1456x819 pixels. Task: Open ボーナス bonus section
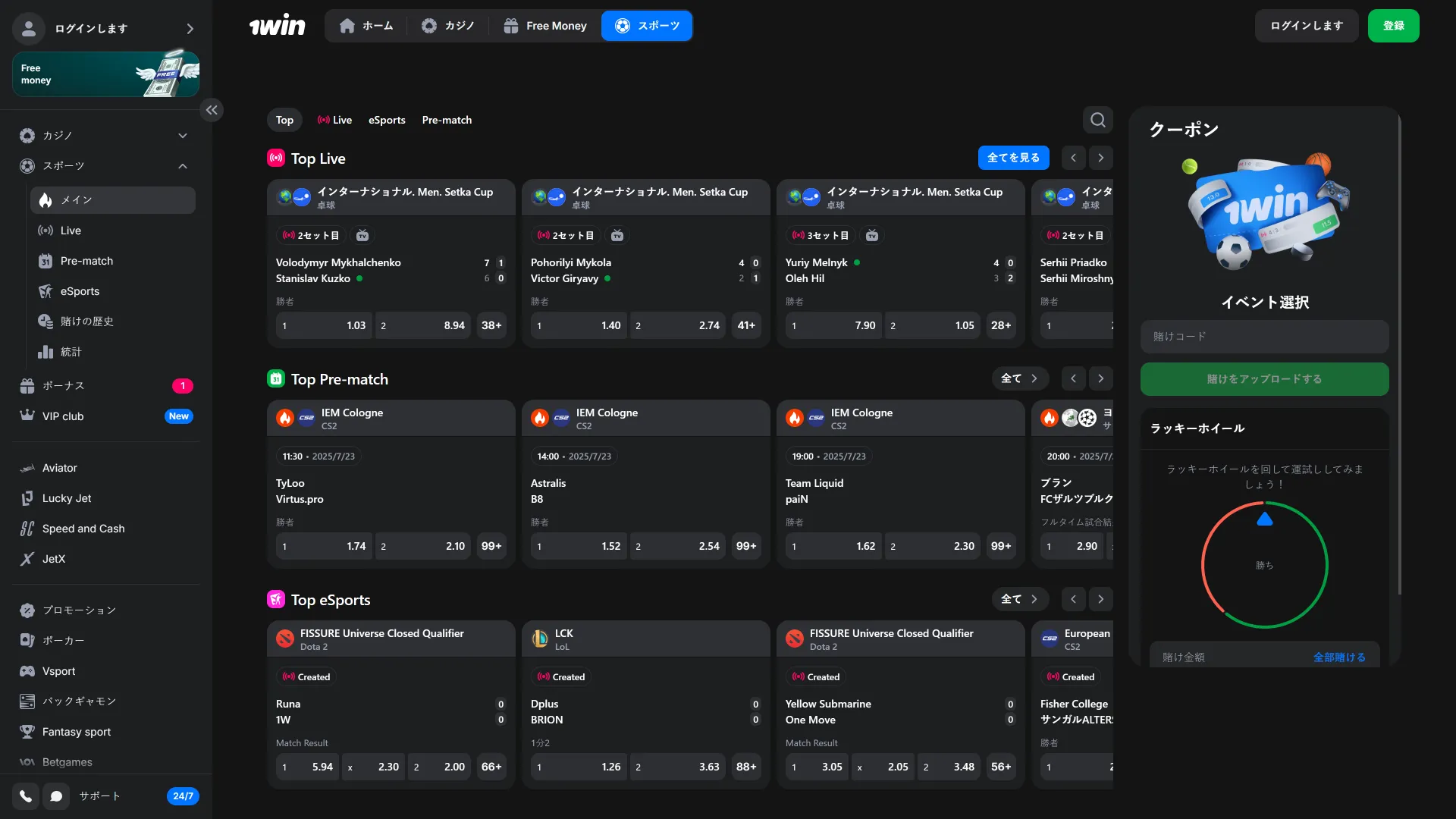coord(106,386)
